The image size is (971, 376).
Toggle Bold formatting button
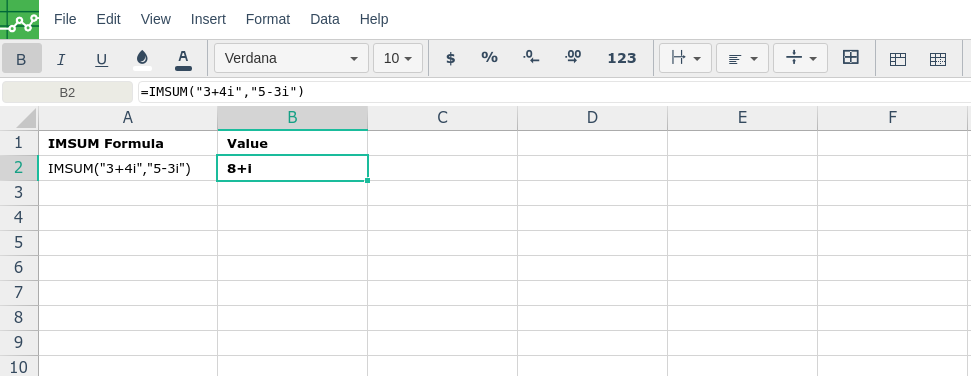tap(22, 59)
